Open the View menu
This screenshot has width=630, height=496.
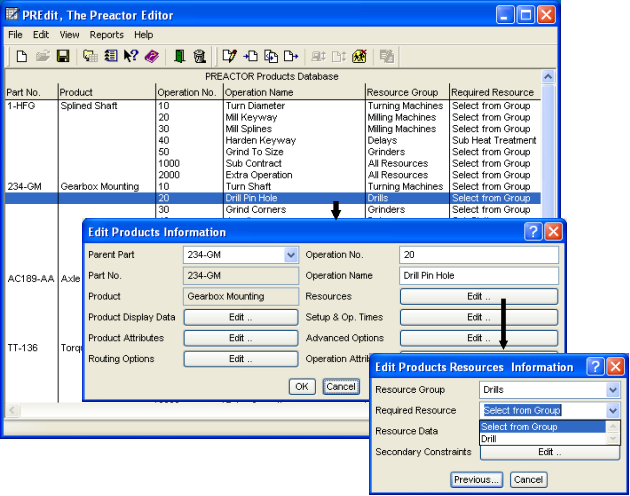70,35
